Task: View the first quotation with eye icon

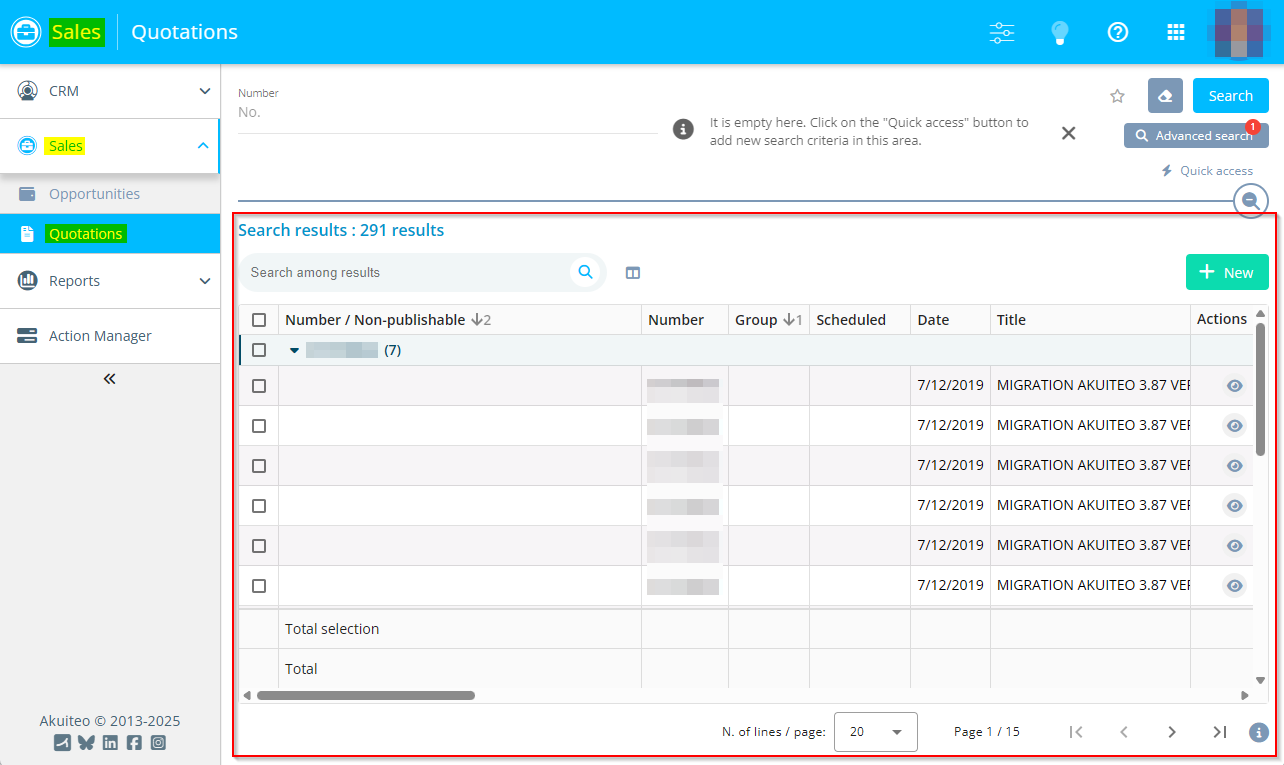Action: point(1235,386)
